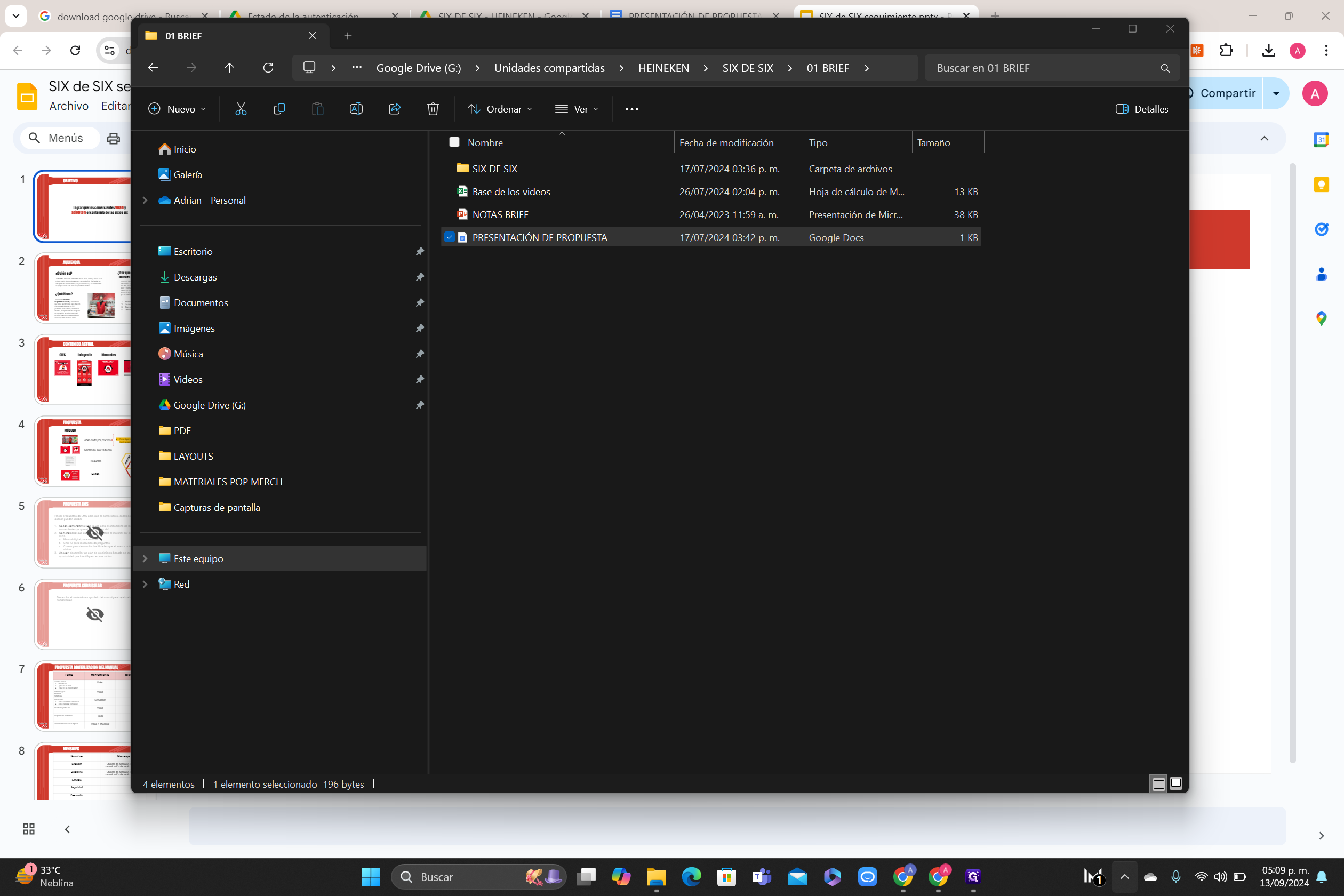Open the Ordenar dropdown

pyautogui.click(x=499, y=109)
